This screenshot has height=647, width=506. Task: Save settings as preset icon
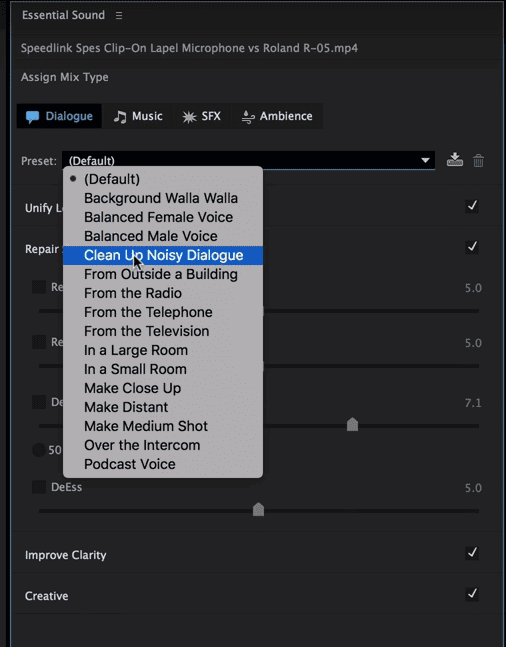pyautogui.click(x=454, y=160)
